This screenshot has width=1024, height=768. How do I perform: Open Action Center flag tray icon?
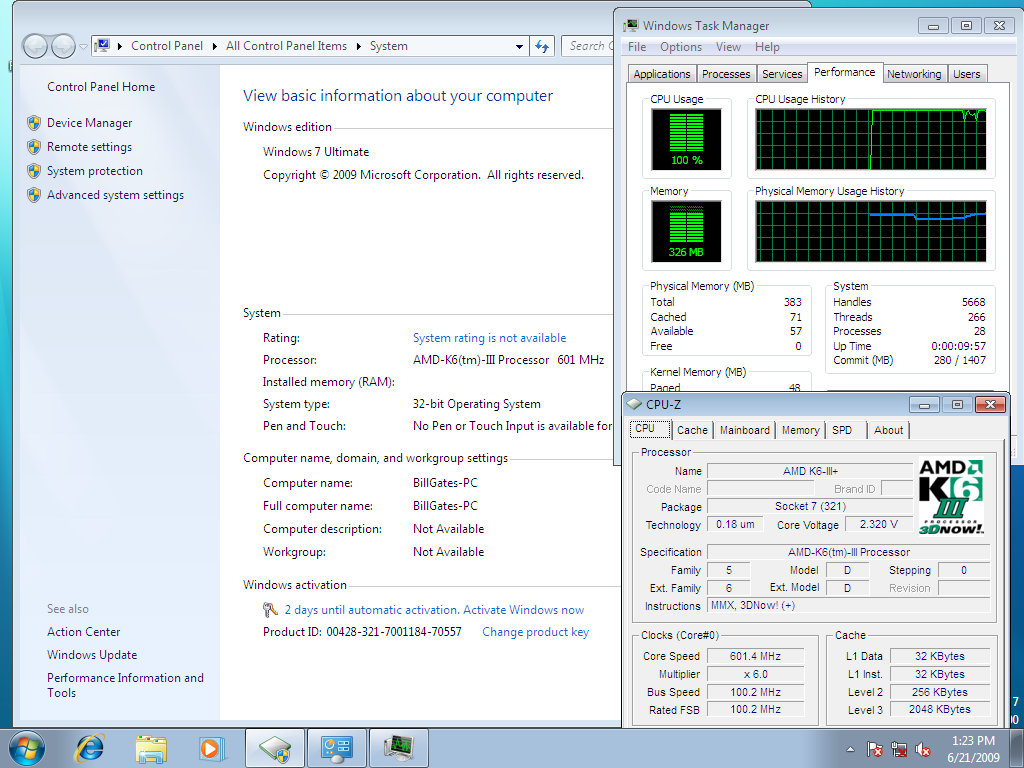[874, 749]
